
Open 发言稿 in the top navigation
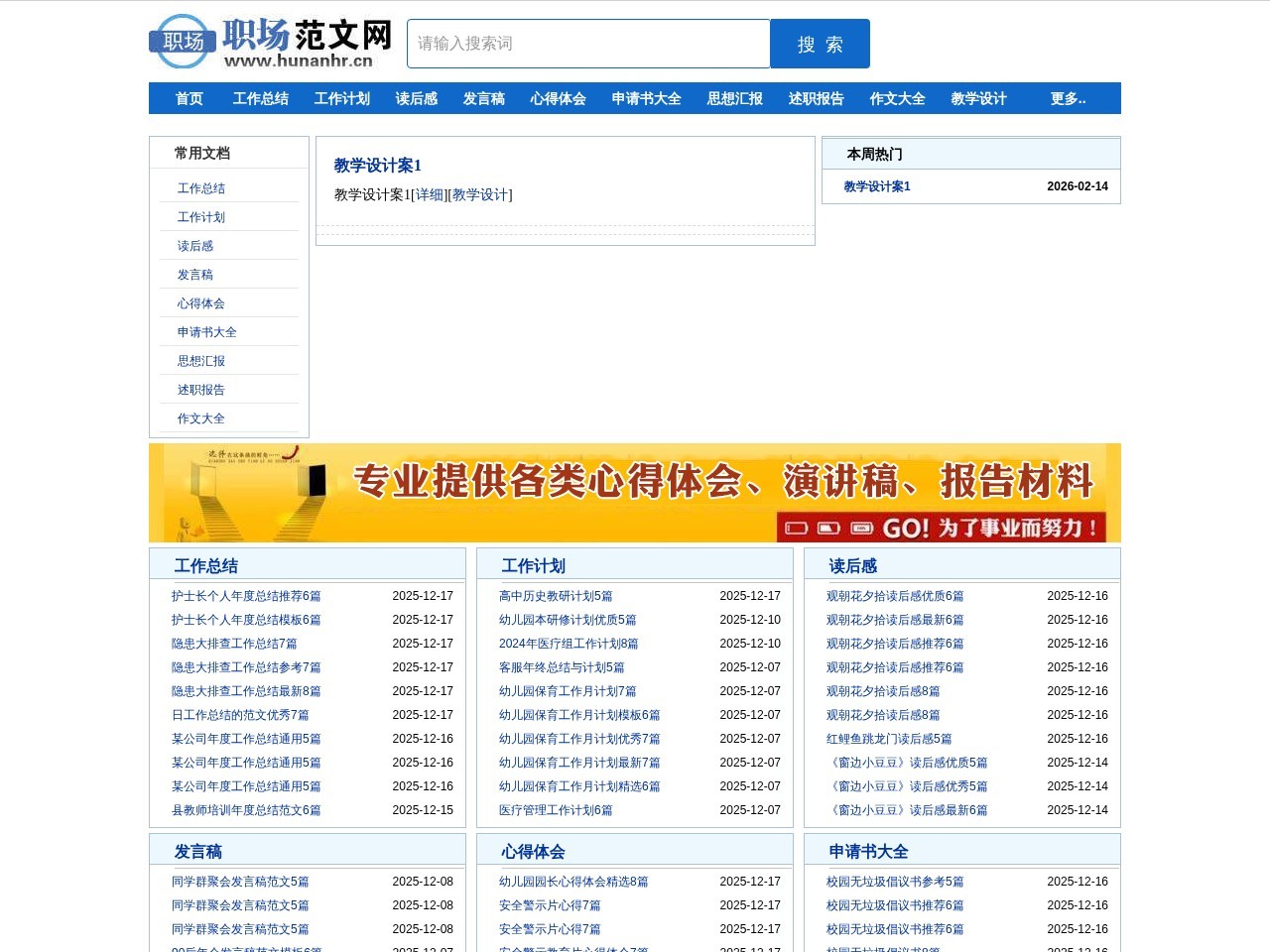[484, 98]
